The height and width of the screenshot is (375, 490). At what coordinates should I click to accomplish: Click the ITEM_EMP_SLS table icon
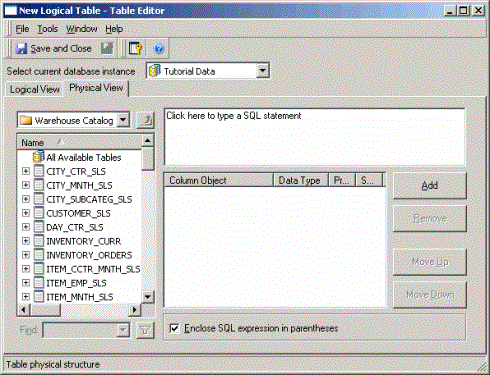(39, 283)
